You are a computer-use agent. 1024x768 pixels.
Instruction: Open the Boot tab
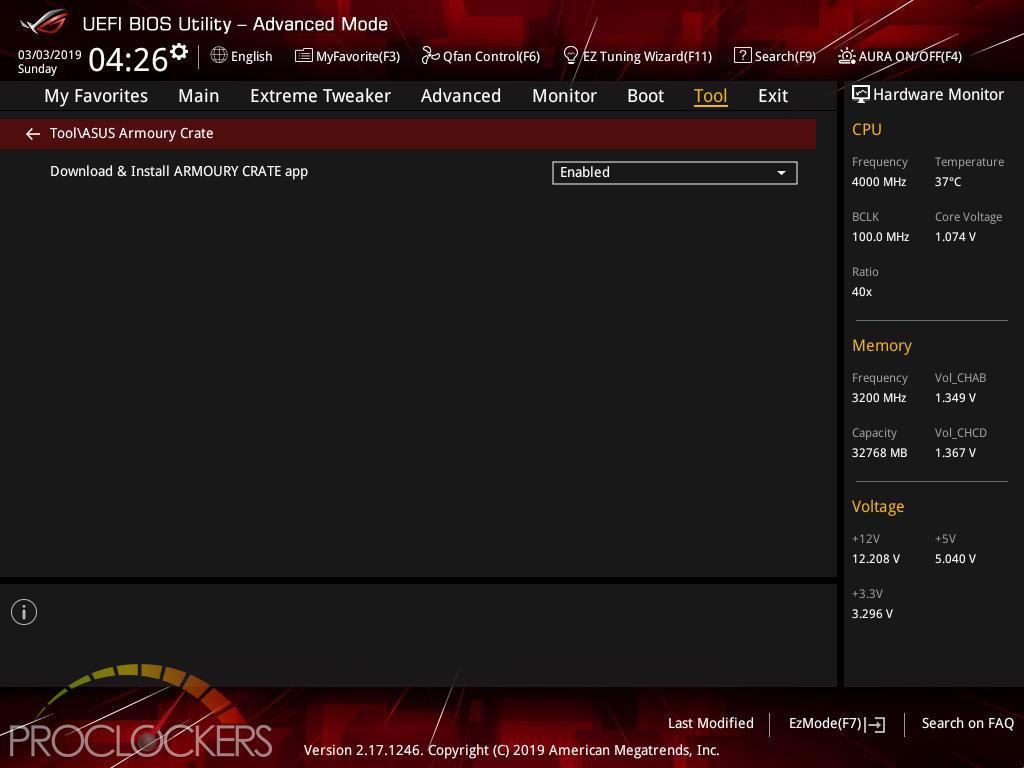tap(645, 96)
